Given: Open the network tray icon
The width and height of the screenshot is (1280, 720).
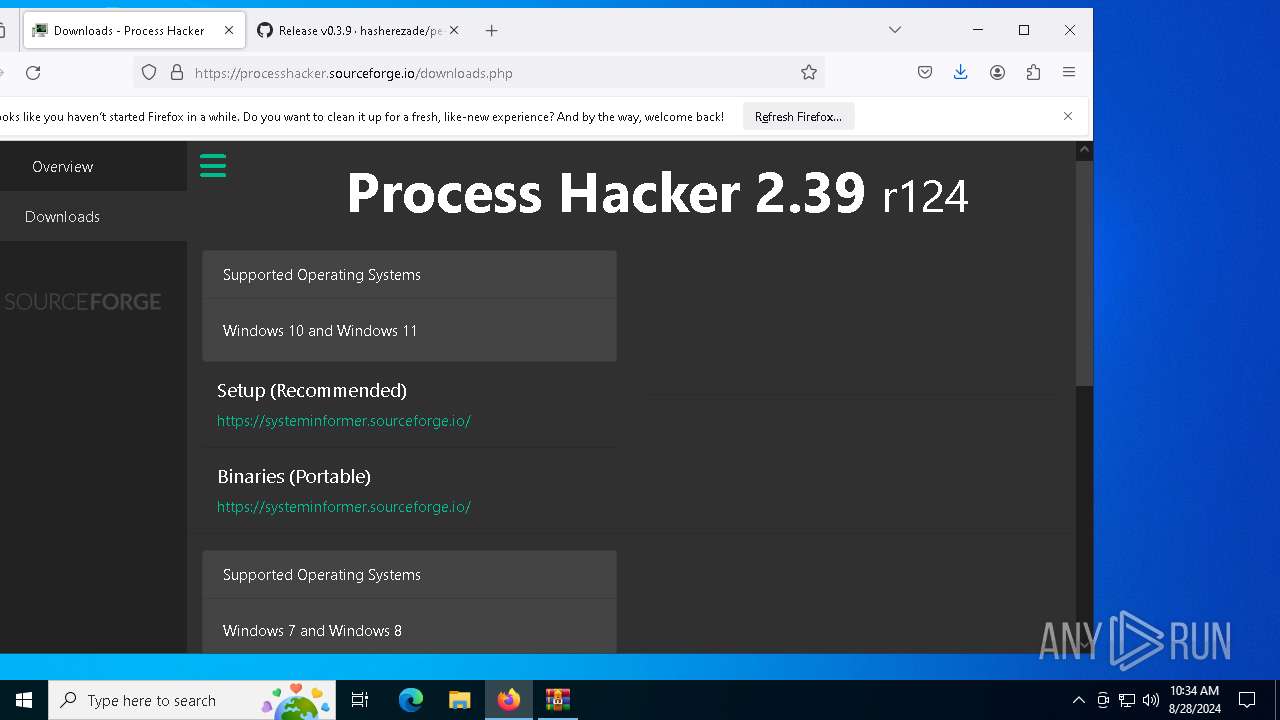Looking at the screenshot, I should 1127,700.
